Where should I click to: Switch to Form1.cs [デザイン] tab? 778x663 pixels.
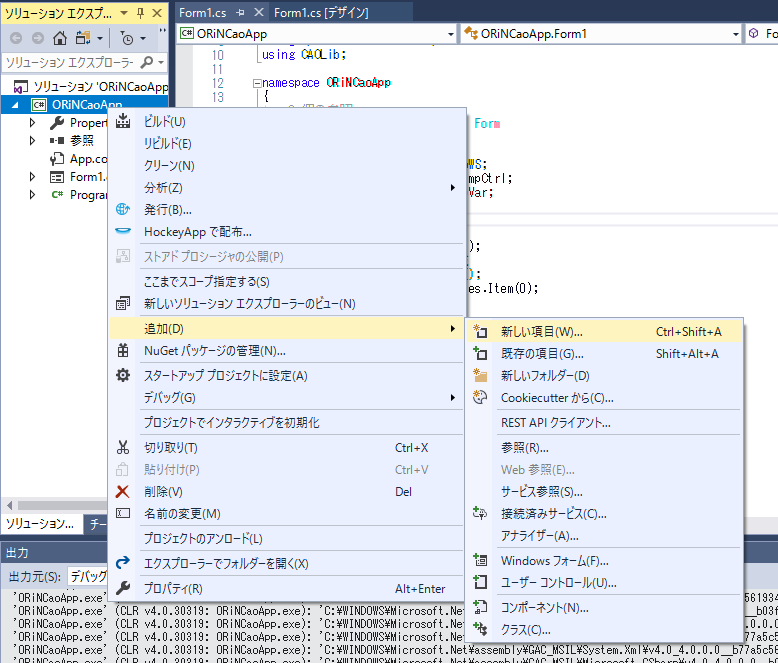[322, 13]
